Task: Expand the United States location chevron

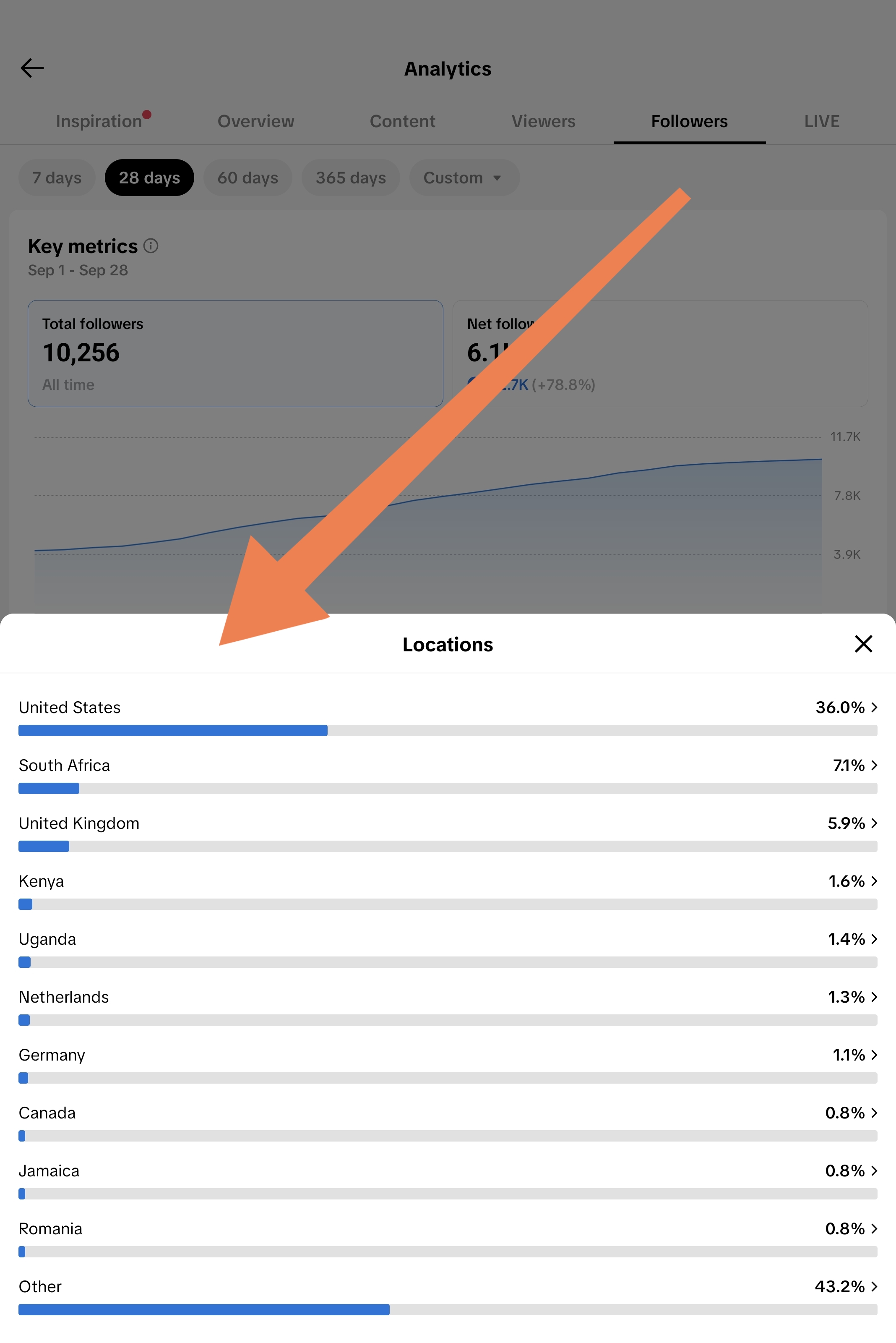Action: (874, 707)
